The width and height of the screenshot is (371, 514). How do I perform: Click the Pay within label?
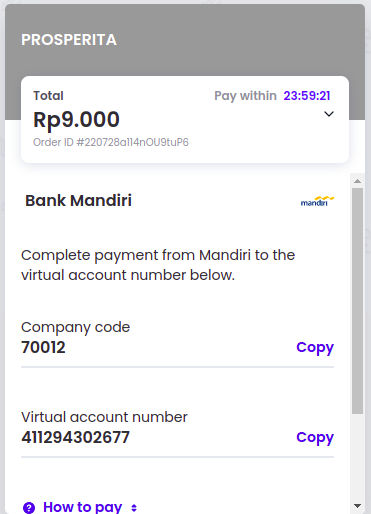(245, 96)
